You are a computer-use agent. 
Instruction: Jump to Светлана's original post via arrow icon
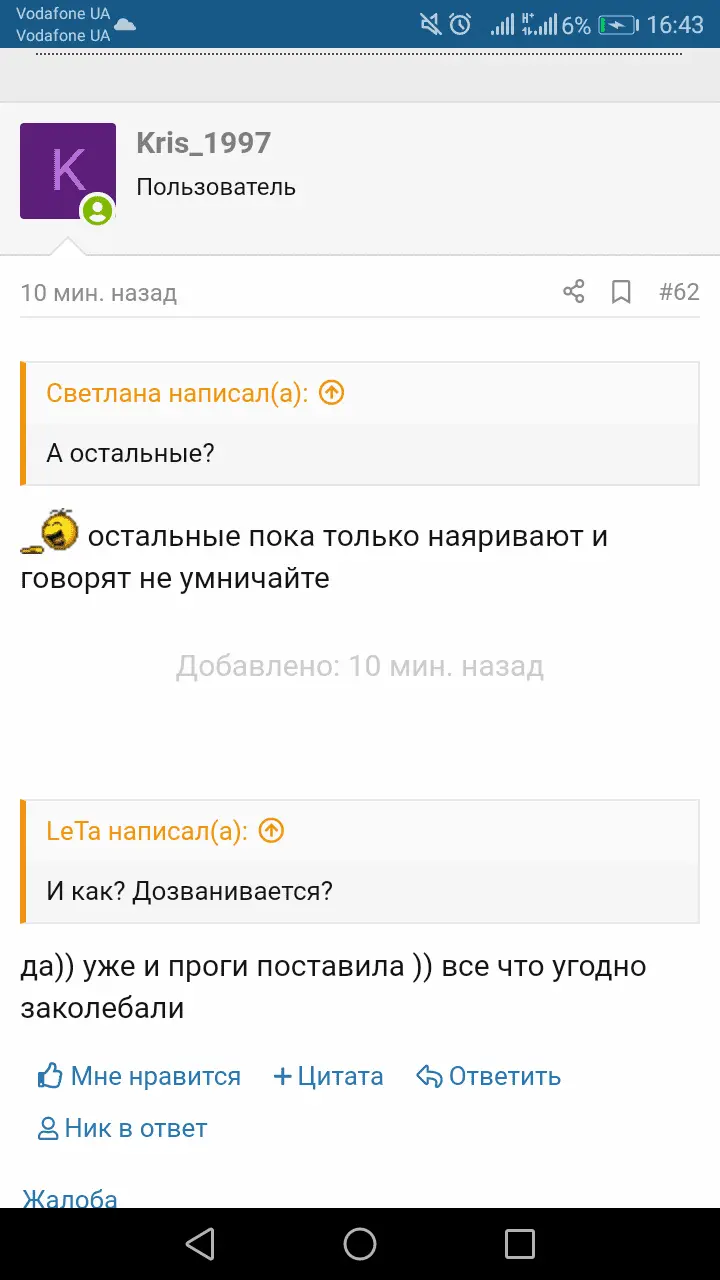tap(331, 393)
